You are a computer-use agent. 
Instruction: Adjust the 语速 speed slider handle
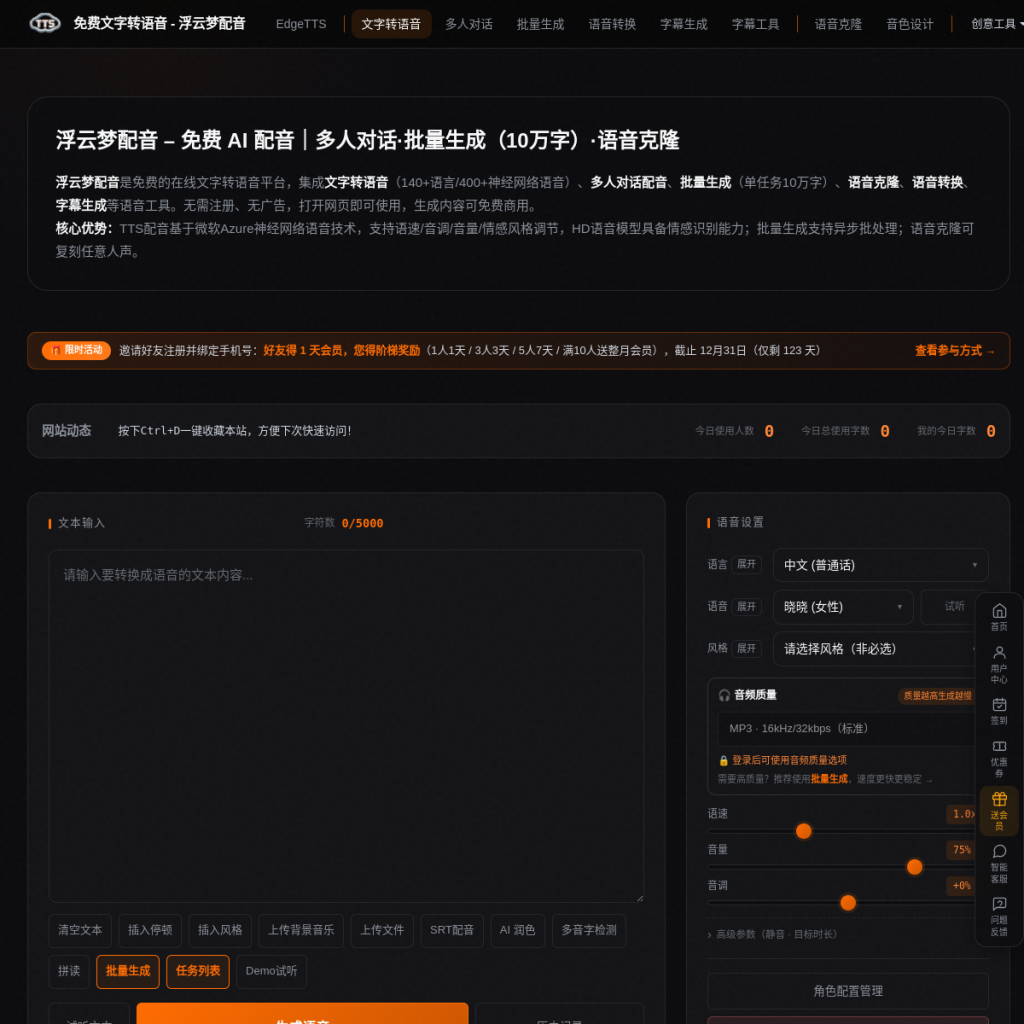(804, 831)
